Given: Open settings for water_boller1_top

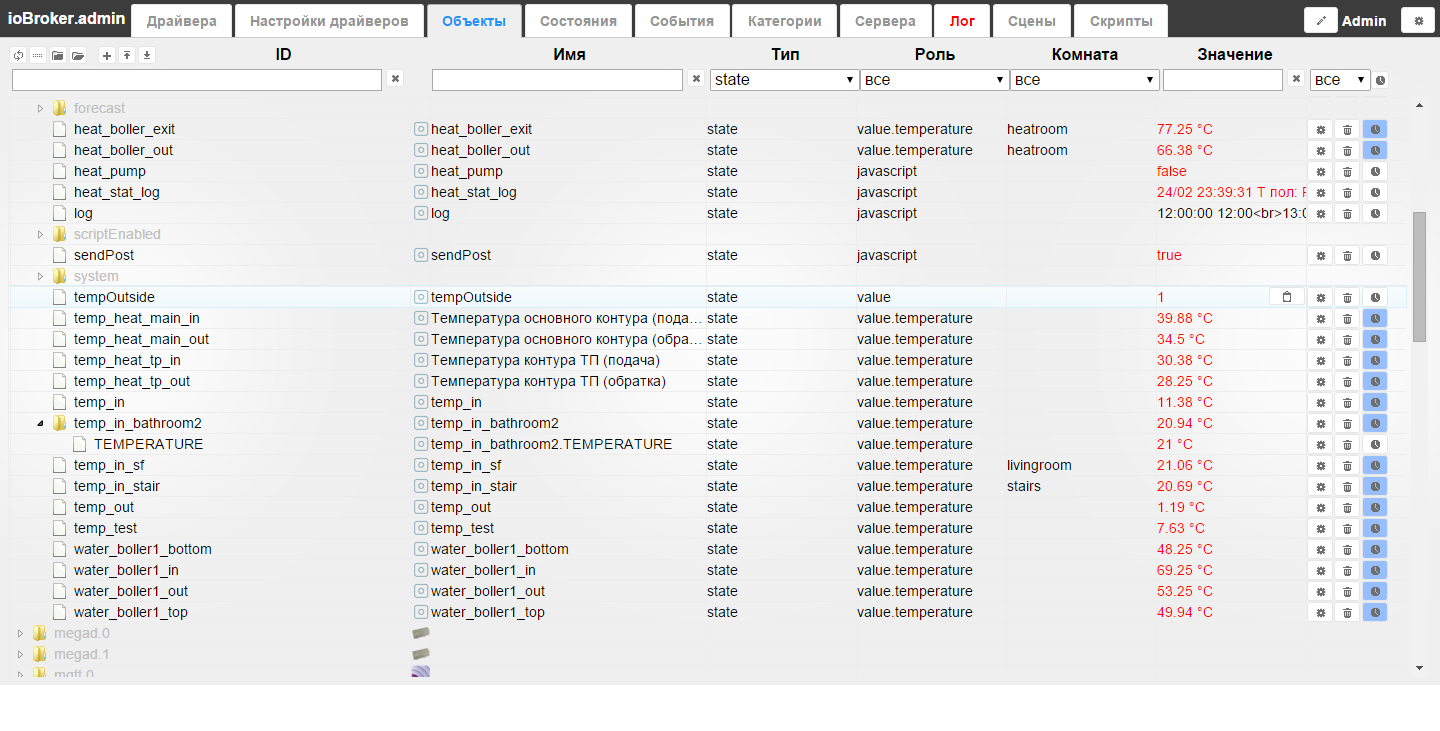Looking at the screenshot, I should 1320,612.
